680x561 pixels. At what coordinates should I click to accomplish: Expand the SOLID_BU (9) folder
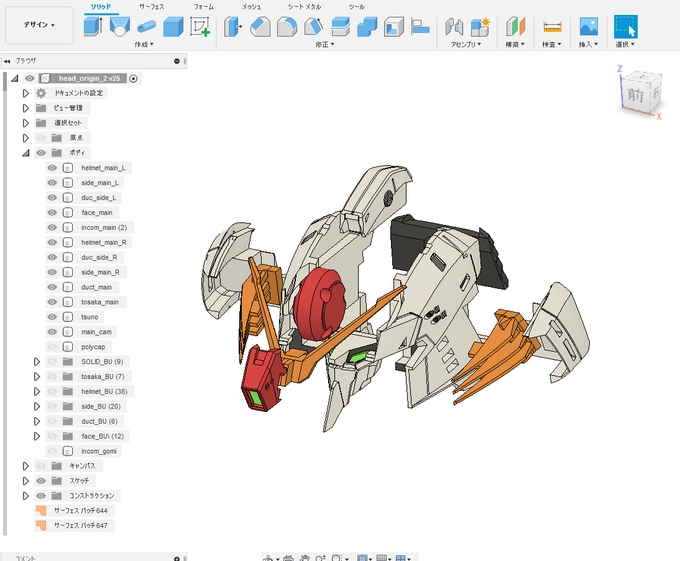coord(37,362)
